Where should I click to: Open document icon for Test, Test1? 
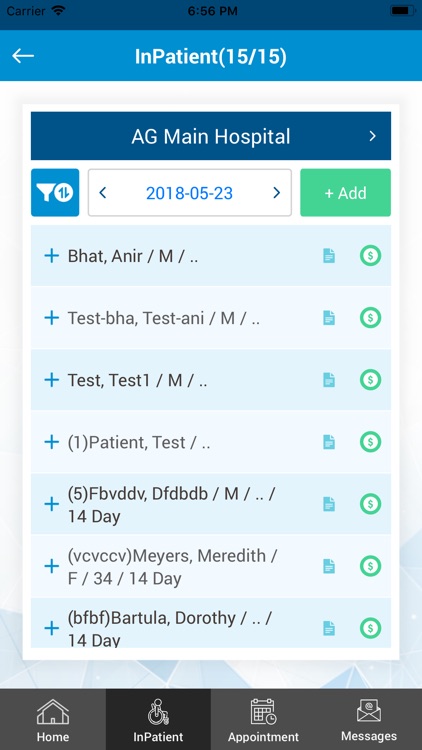tap(329, 380)
